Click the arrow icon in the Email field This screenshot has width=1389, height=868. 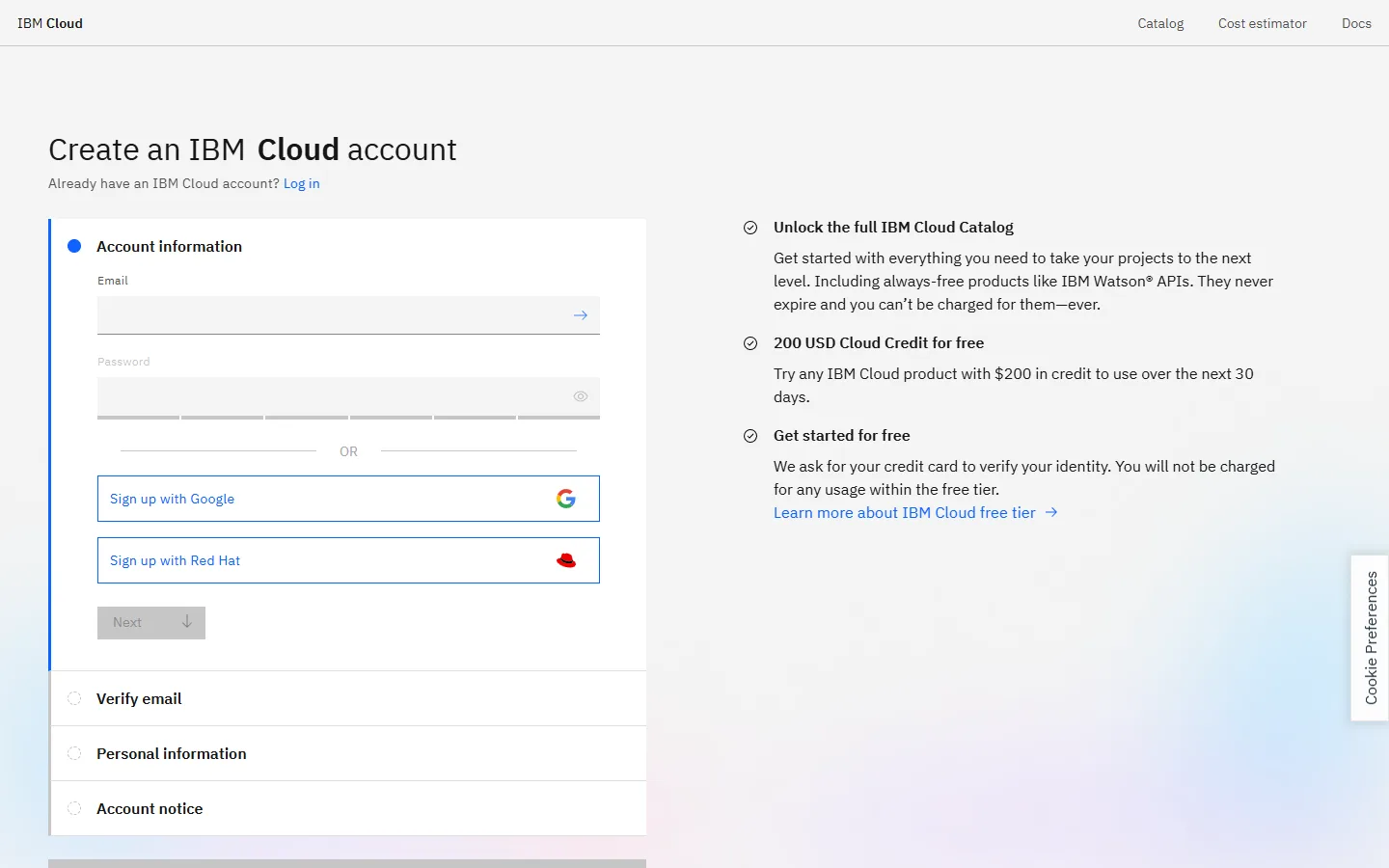[x=581, y=315]
